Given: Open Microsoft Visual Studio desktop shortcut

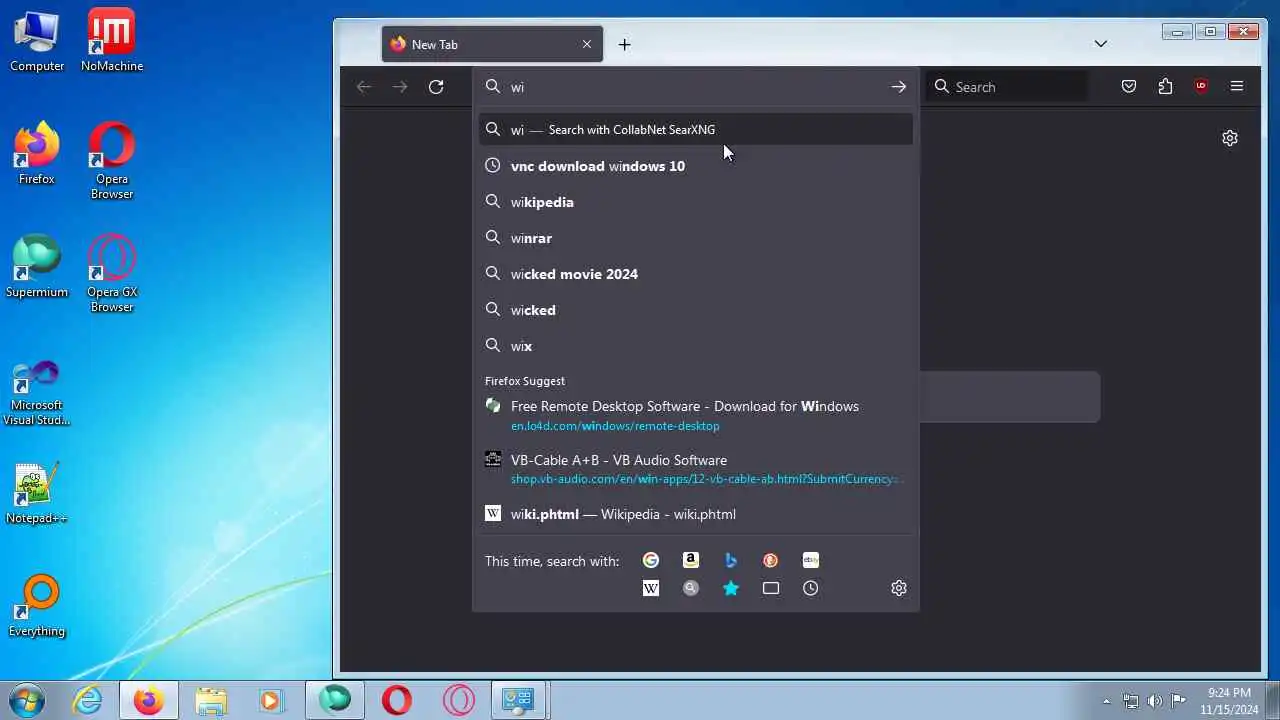Looking at the screenshot, I should (37, 393).
